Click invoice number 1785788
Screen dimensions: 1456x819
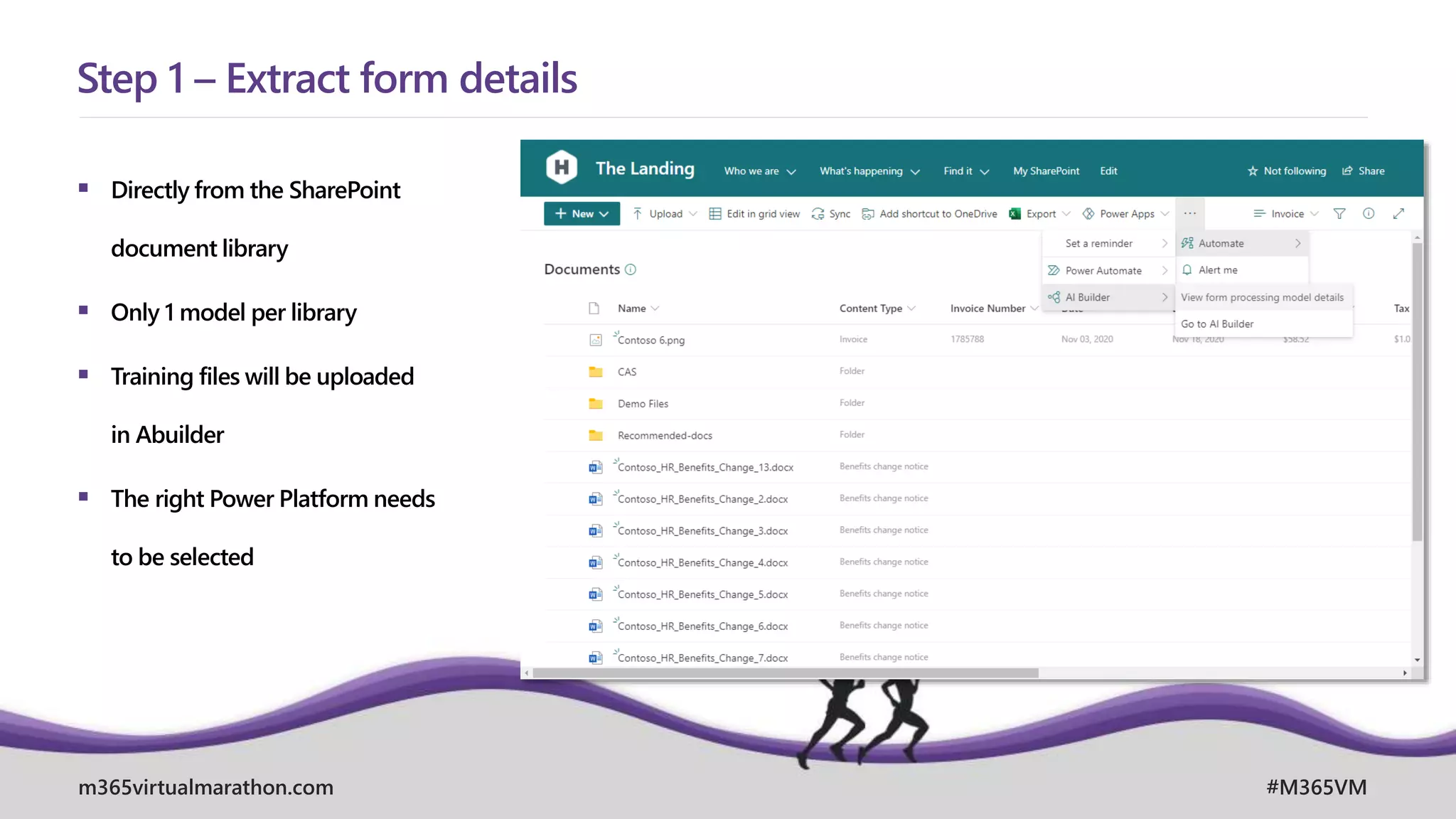967,339
